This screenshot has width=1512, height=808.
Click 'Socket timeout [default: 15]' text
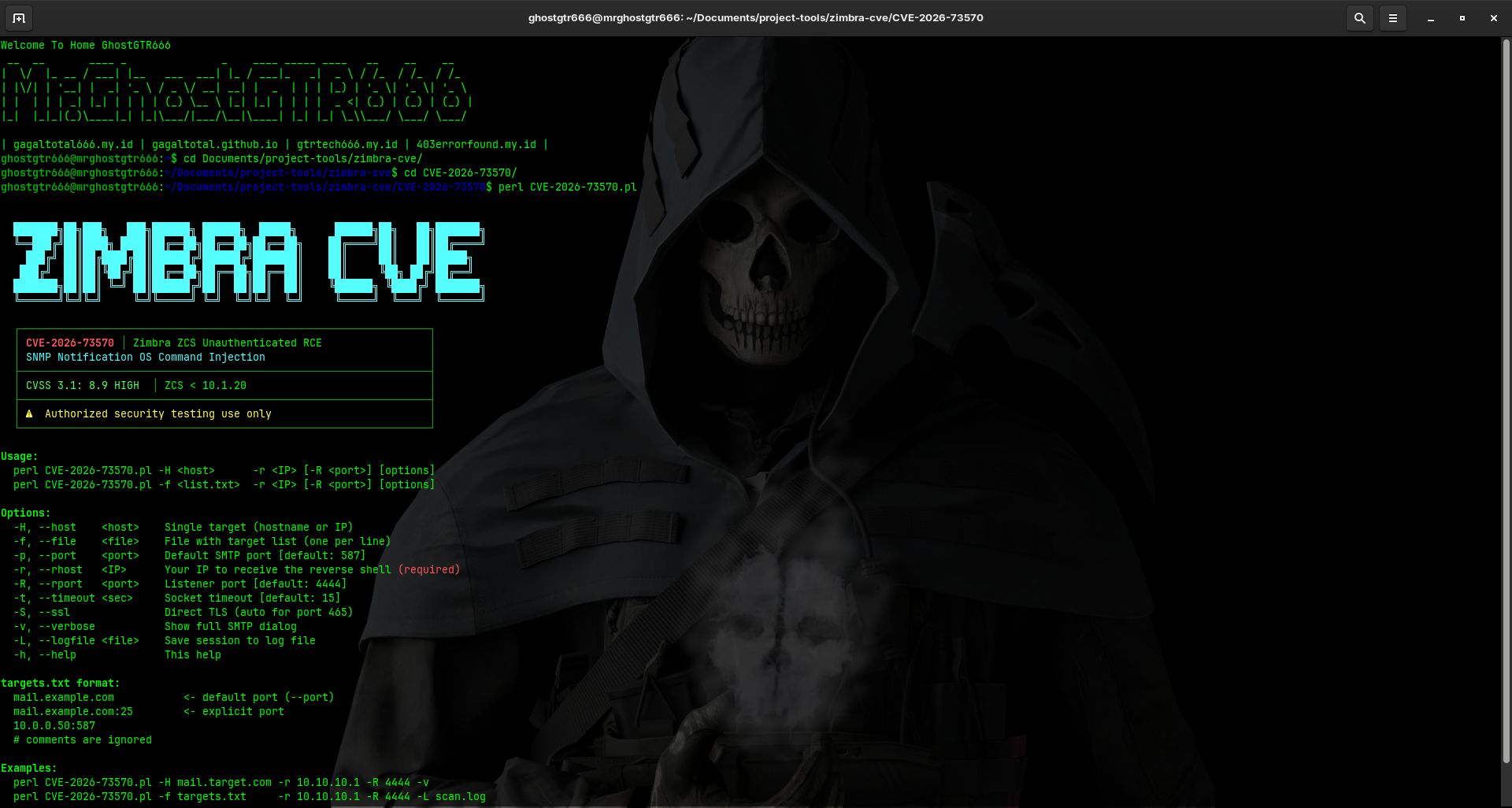(253, 598)
